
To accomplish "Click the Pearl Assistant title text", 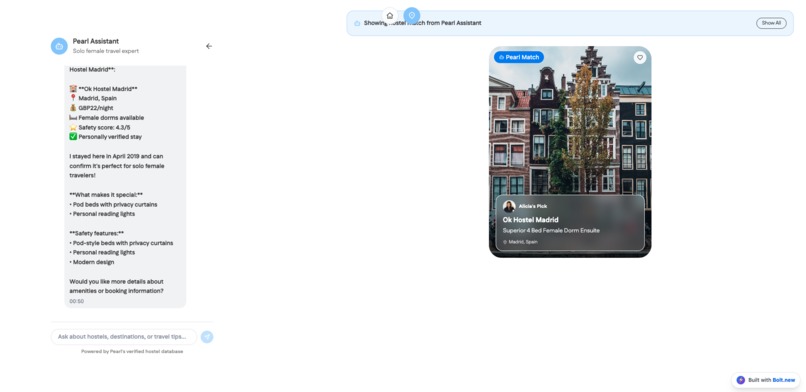I will pos(96,41).
